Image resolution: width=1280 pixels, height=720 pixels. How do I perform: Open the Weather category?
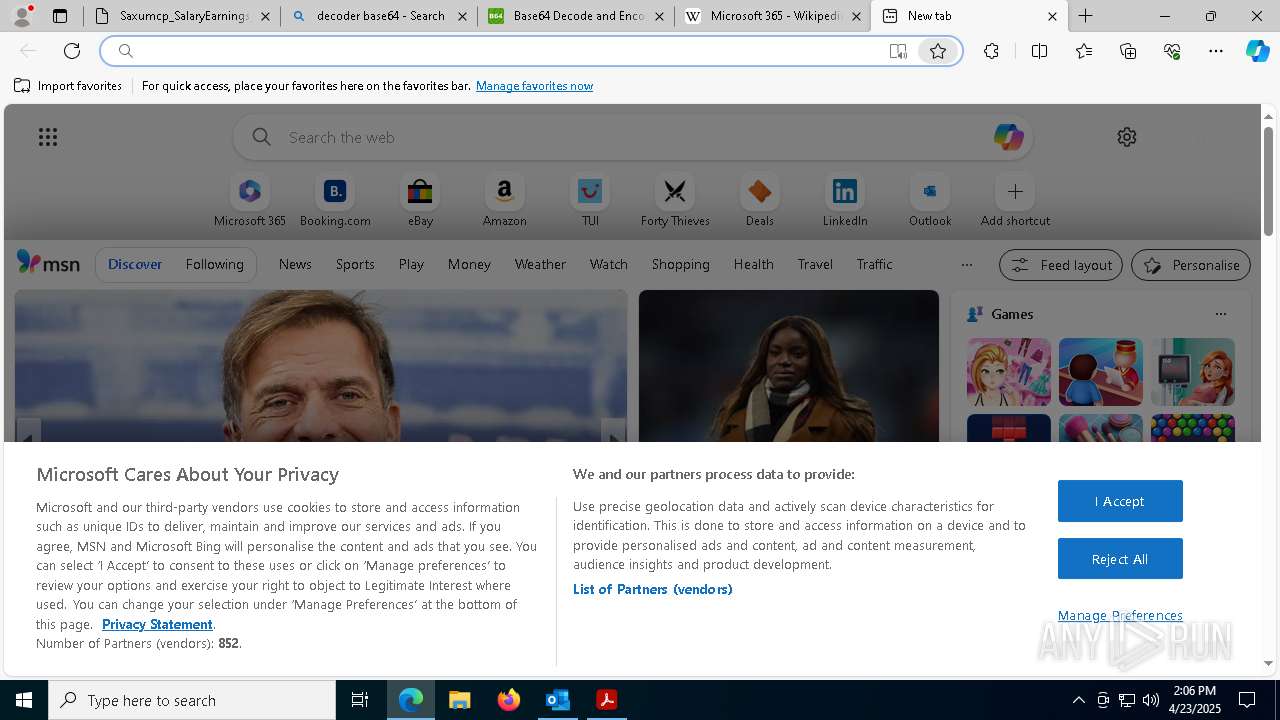coord(540,264)
